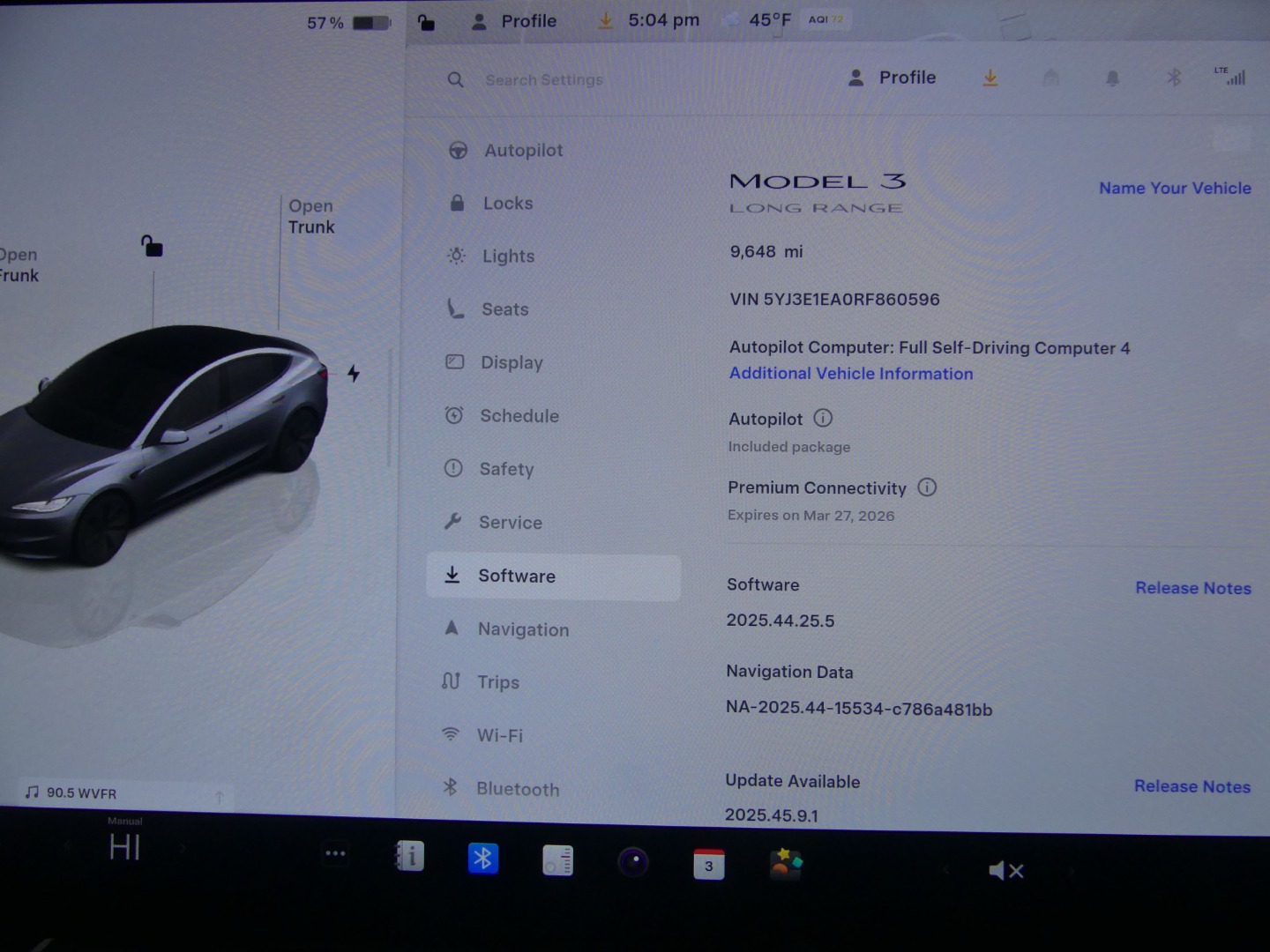The width and height of the screenshot is (1270, 952).
Task: Click the Name Your Vehicle link
Action: (1175, 188)
